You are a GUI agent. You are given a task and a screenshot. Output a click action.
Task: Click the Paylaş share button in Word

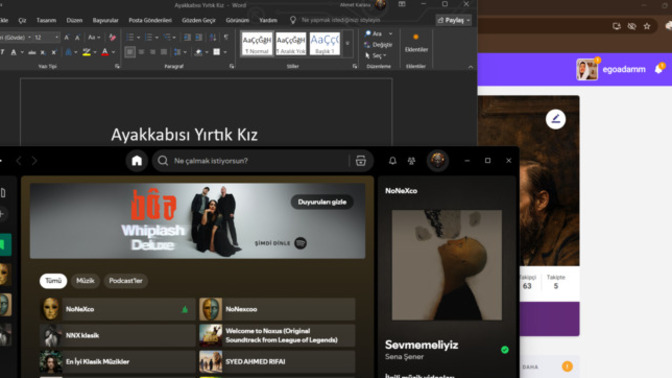(454, 20)
